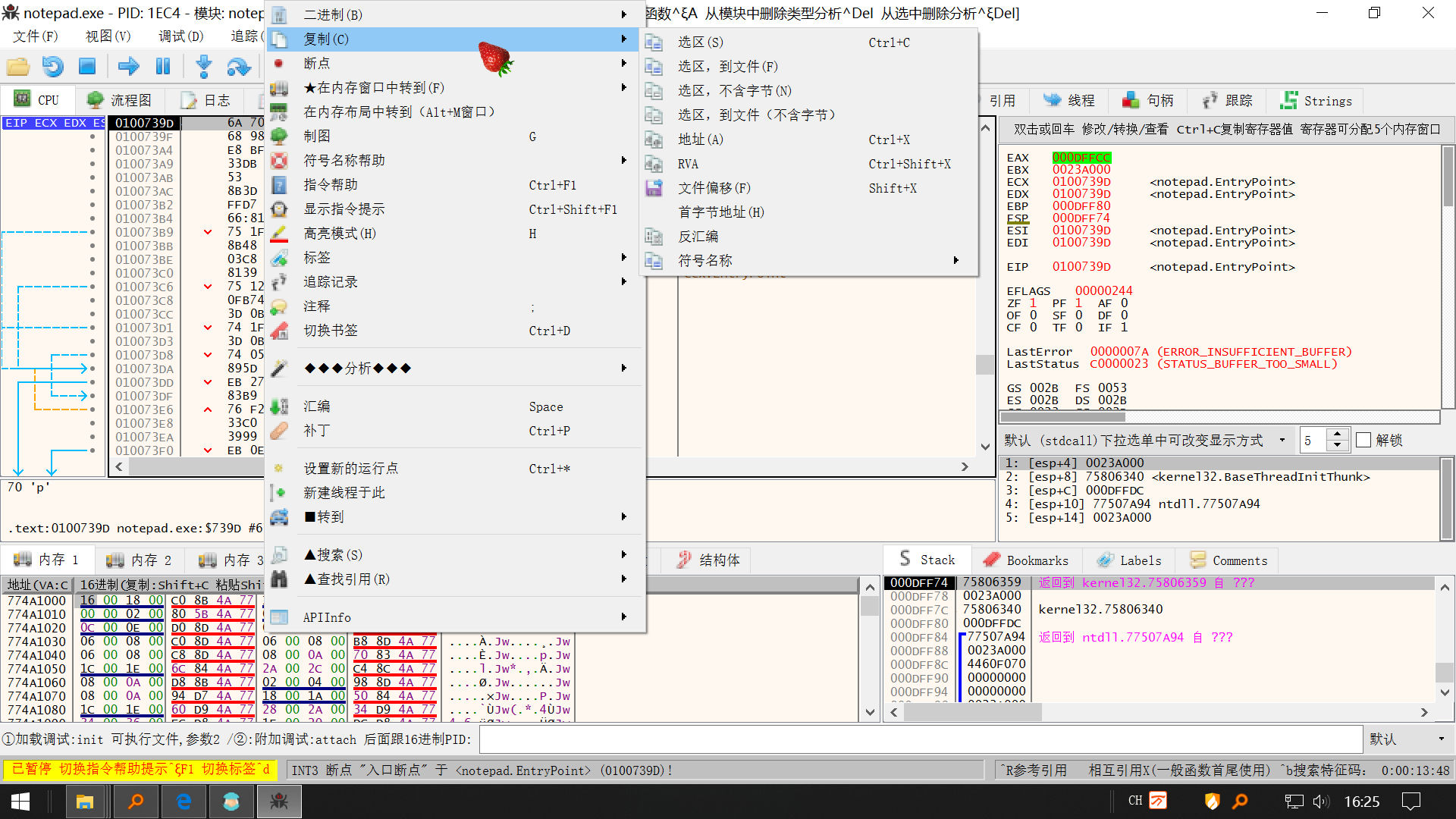Open File Explorer from the taskbar
1456x819 pixels.
click(x=84, y=802)
